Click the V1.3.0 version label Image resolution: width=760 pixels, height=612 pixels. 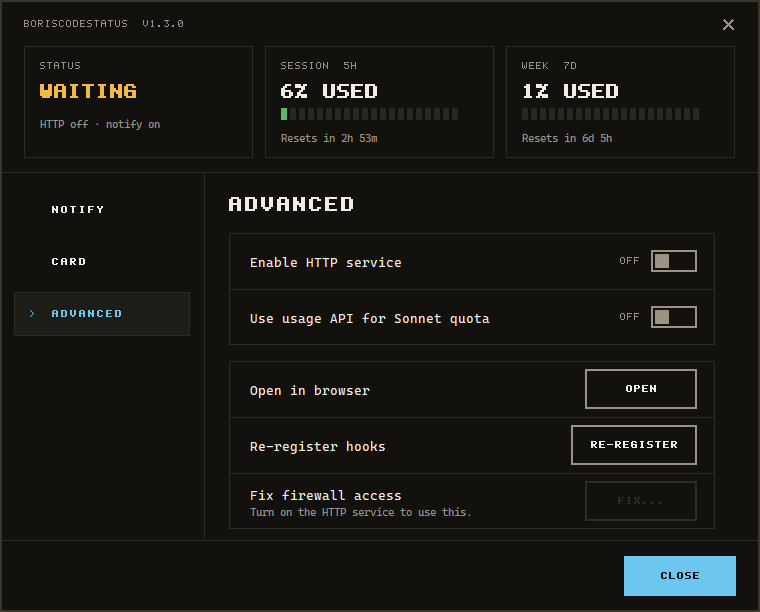click(x=163, y=24)
